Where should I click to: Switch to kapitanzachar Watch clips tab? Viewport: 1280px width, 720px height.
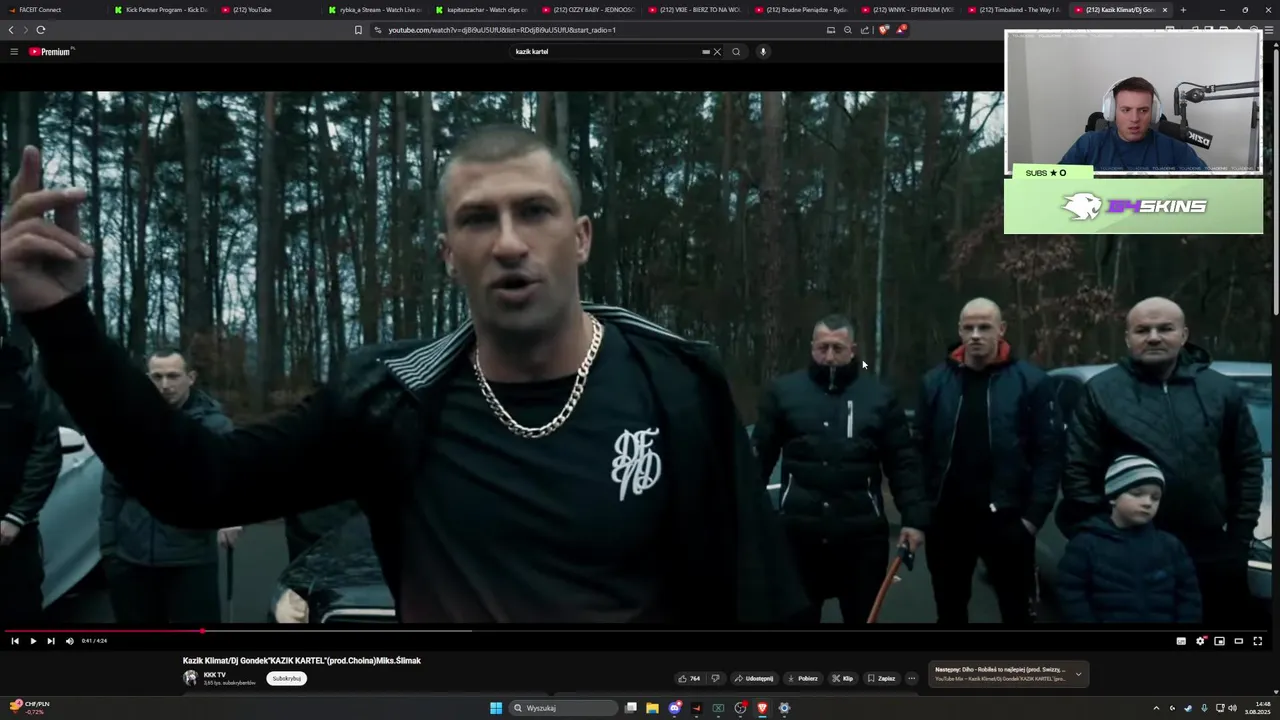coord(481,10)
